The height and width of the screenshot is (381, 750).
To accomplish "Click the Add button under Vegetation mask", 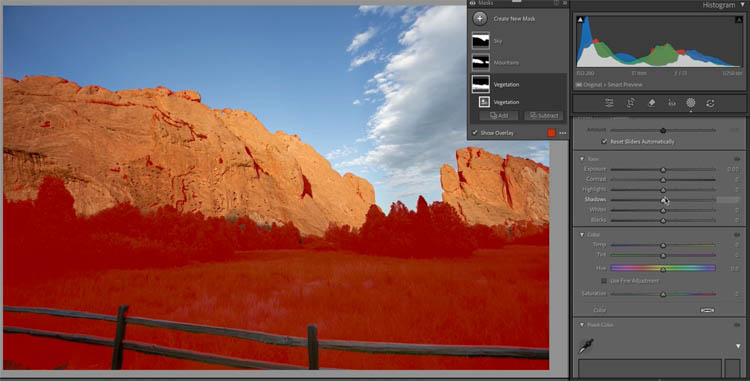I will point(498,116).
